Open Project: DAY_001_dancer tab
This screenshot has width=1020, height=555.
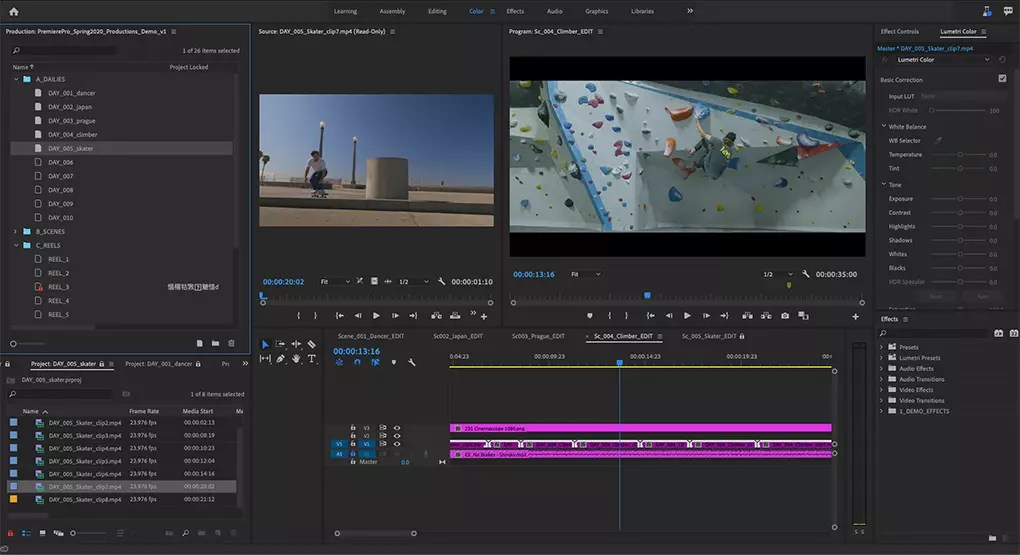point(159,364)
